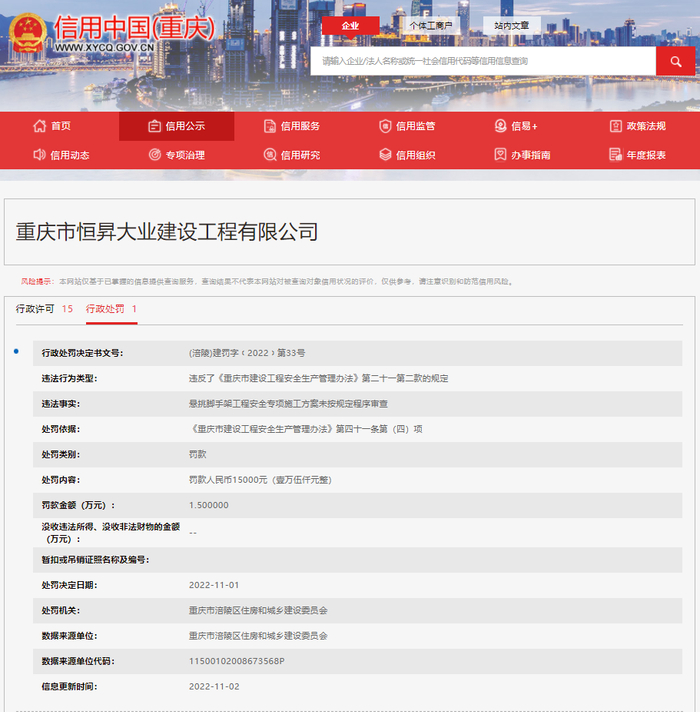This screenshot has width=700, height=712.
Task: Go to 办事指南 in navigation
Action: point(531,155)
